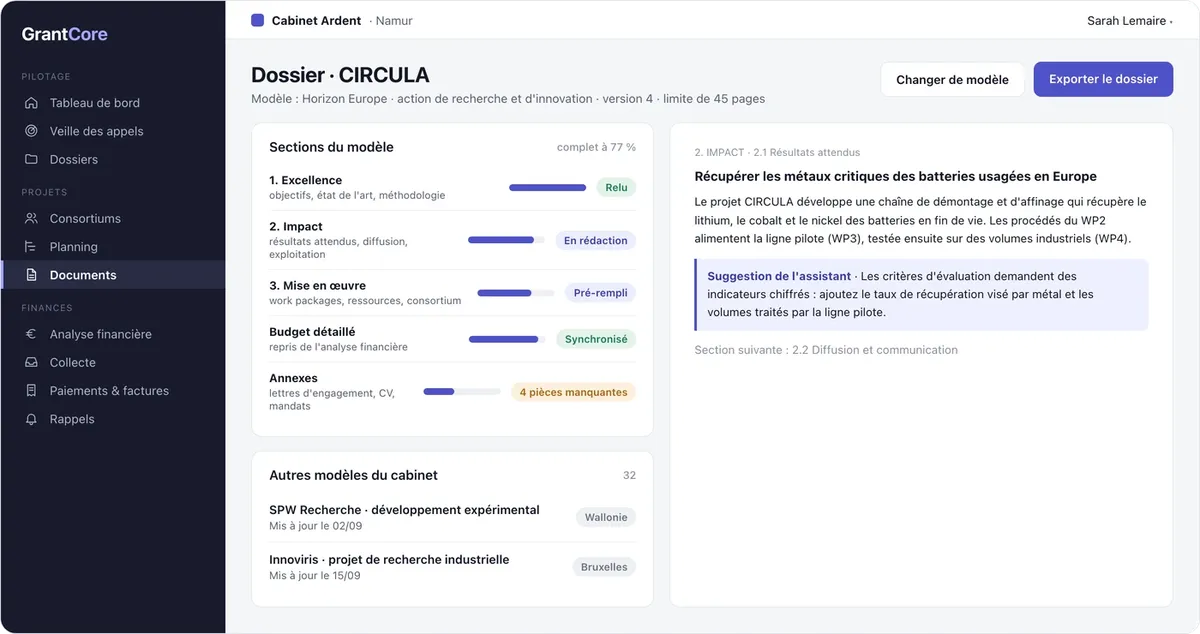This screenshot has width=1200, height=634.
Task: Open the Annexes section
Action: 452,392
